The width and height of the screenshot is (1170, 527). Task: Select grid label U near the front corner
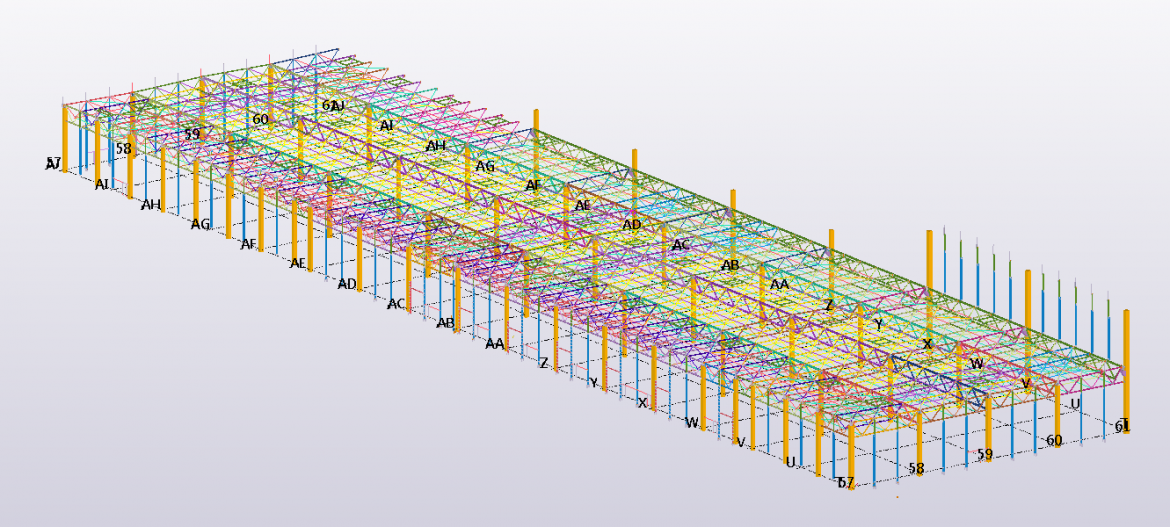[x=790, y=462]
